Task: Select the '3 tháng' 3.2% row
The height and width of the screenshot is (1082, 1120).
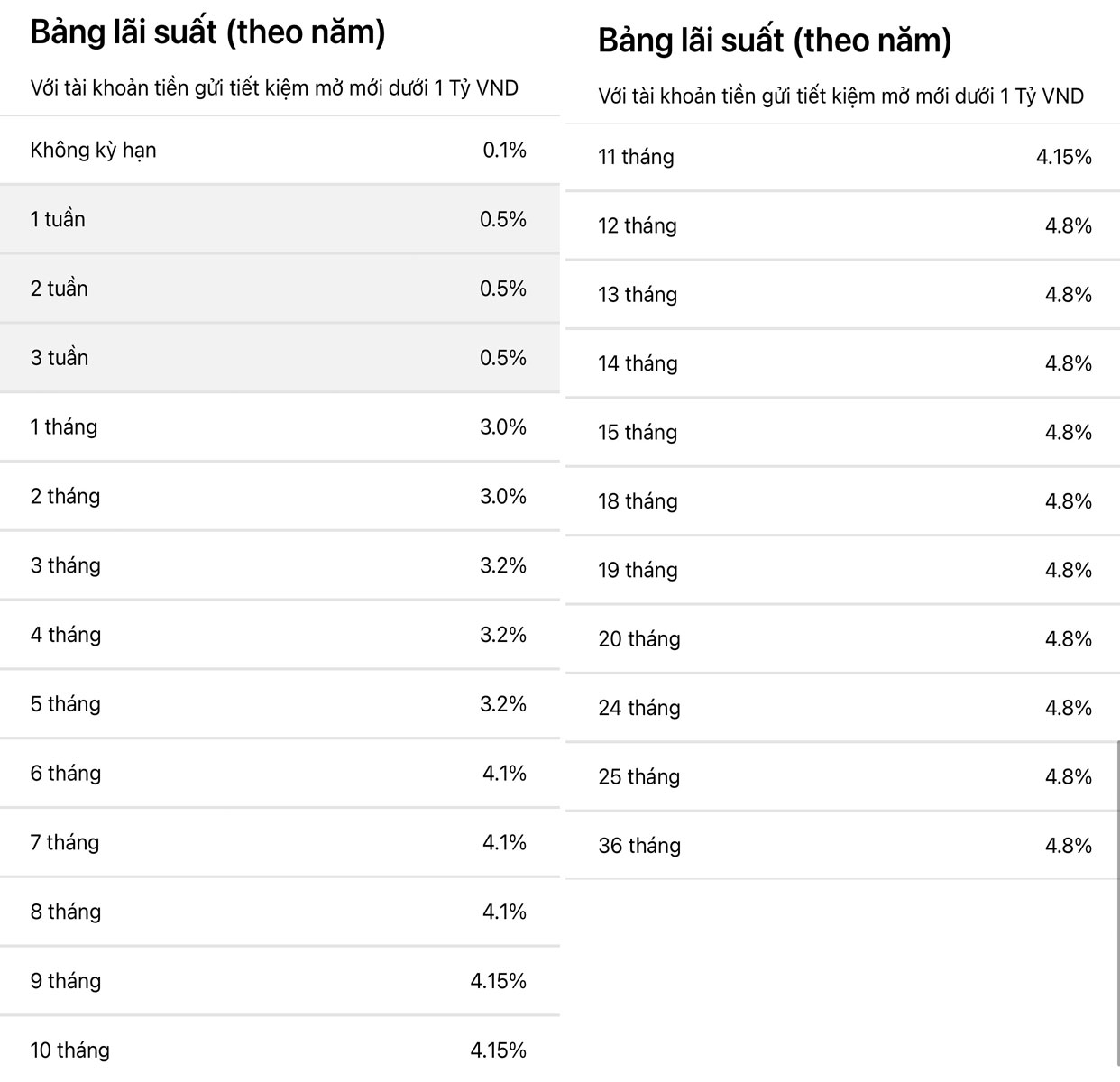Action: pos(280,565)
